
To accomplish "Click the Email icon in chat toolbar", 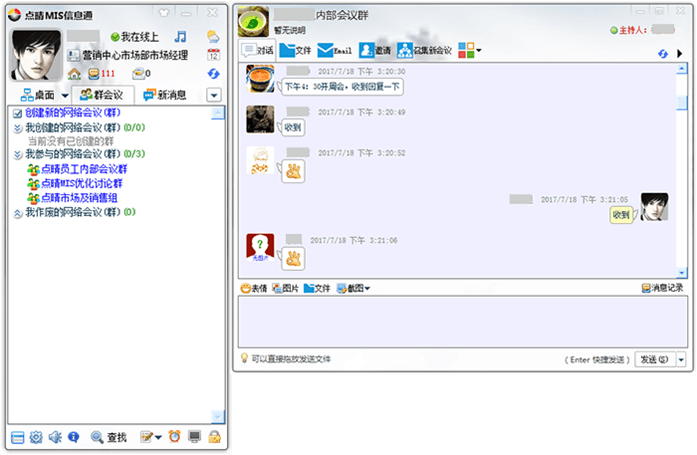I will (x=335, y=50).
